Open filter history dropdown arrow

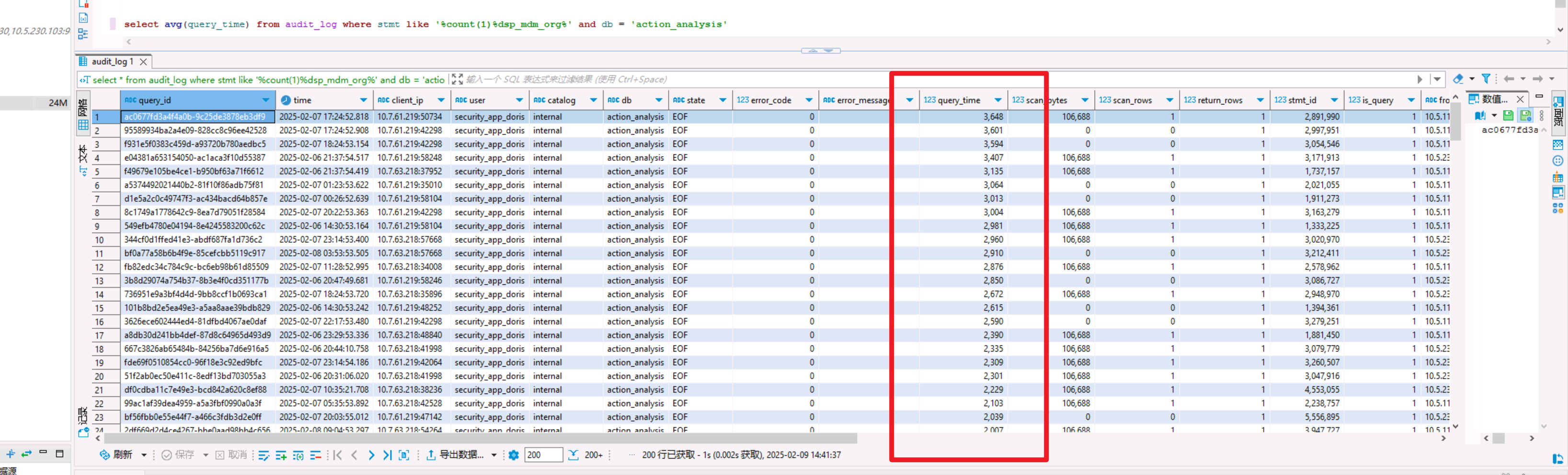[x=1437, y=79]
